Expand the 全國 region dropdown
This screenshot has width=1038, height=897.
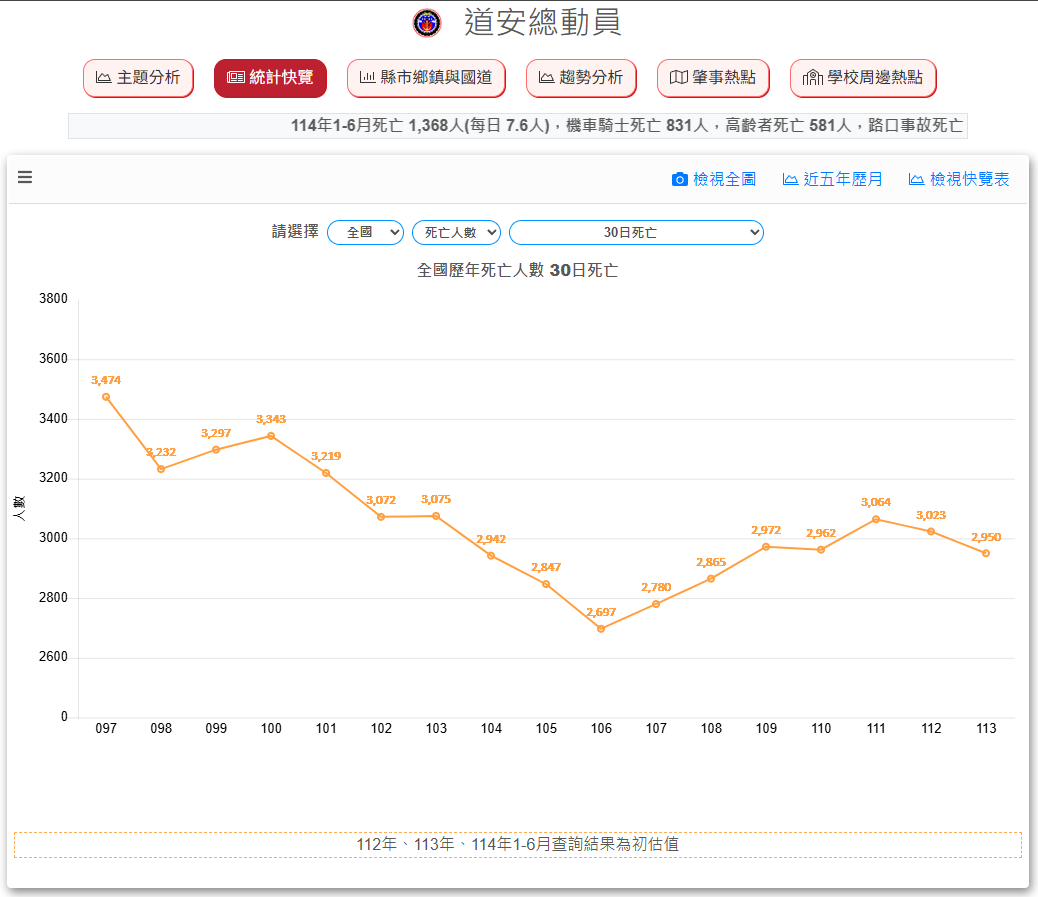pos(365,232)
